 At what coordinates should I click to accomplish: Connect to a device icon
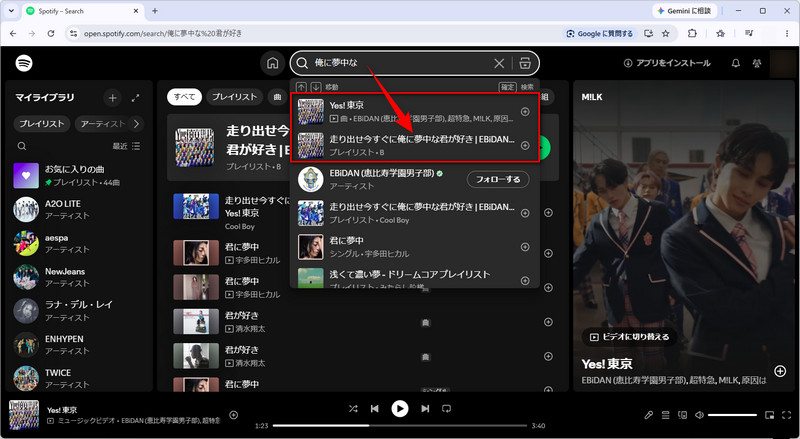click(682, 415)
